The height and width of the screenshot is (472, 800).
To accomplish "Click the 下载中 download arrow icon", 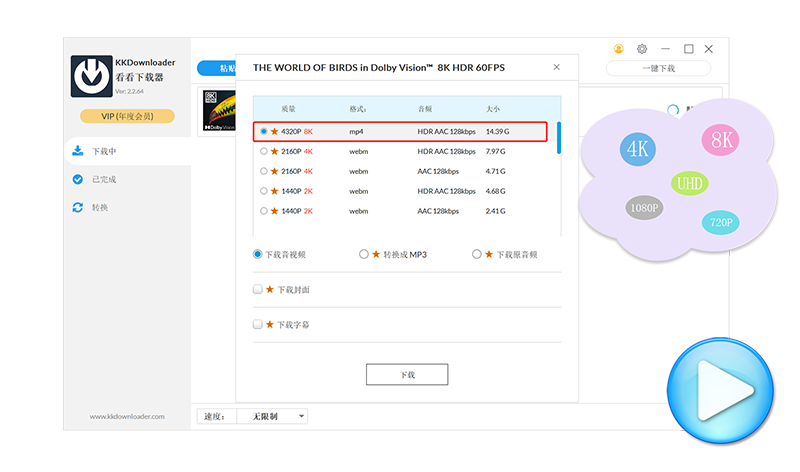I will tap(77, 151).
